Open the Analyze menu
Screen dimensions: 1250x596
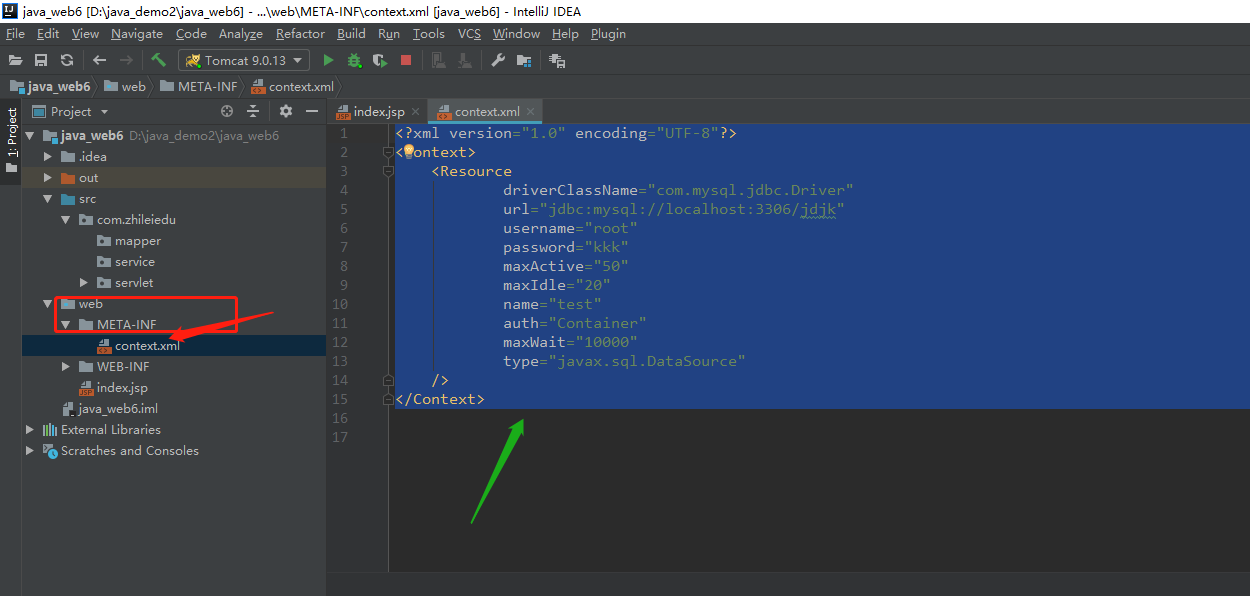[241, 33]
